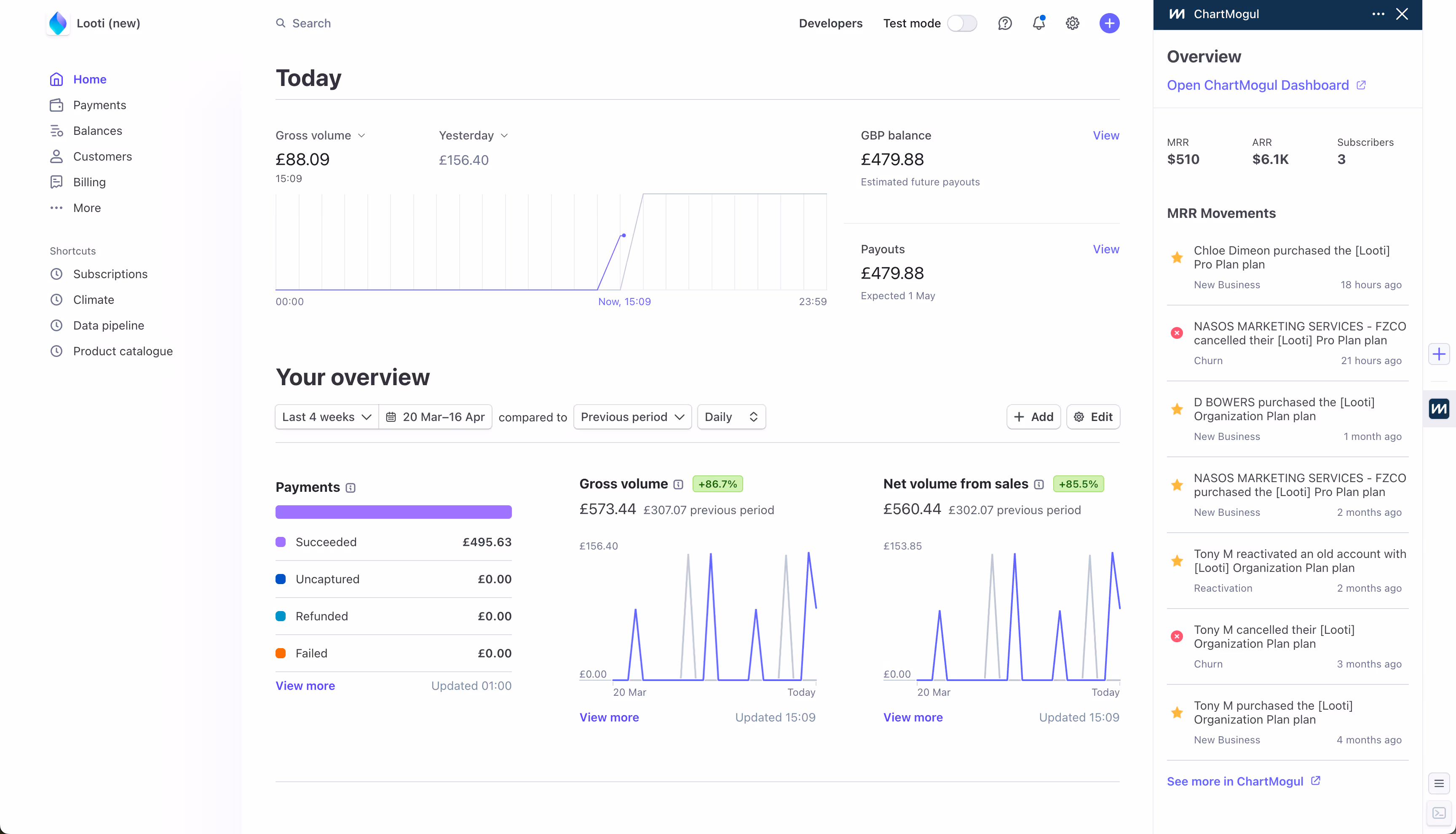Click the purple Payments progress bar

393,512
